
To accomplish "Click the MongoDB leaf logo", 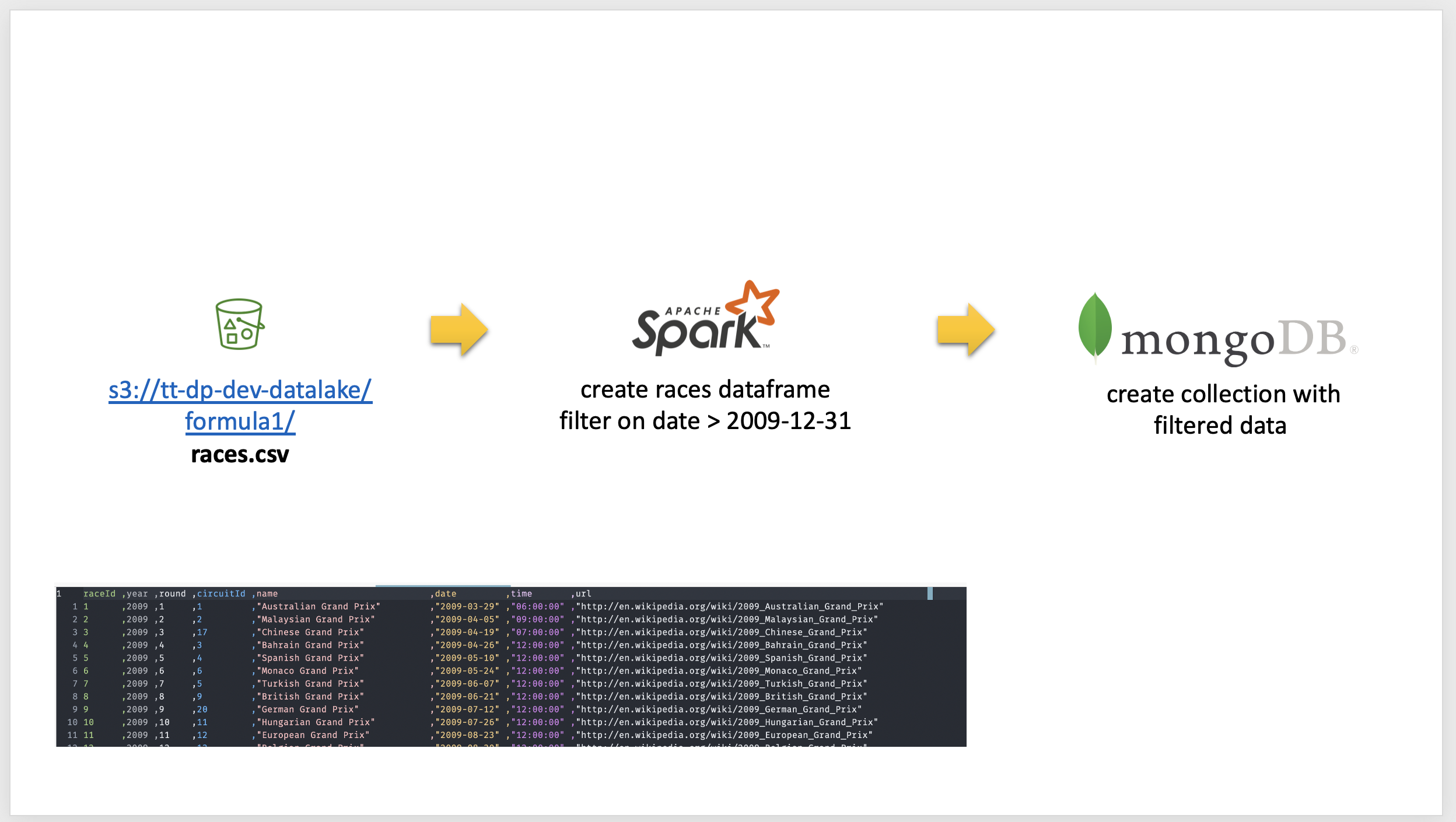I will (x=1095, y=325).
